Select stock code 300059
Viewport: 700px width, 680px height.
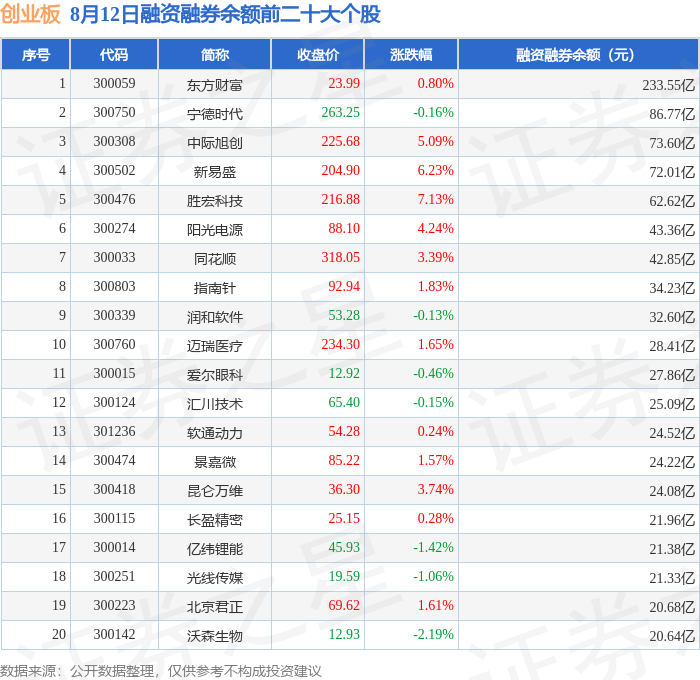point(114,83)
